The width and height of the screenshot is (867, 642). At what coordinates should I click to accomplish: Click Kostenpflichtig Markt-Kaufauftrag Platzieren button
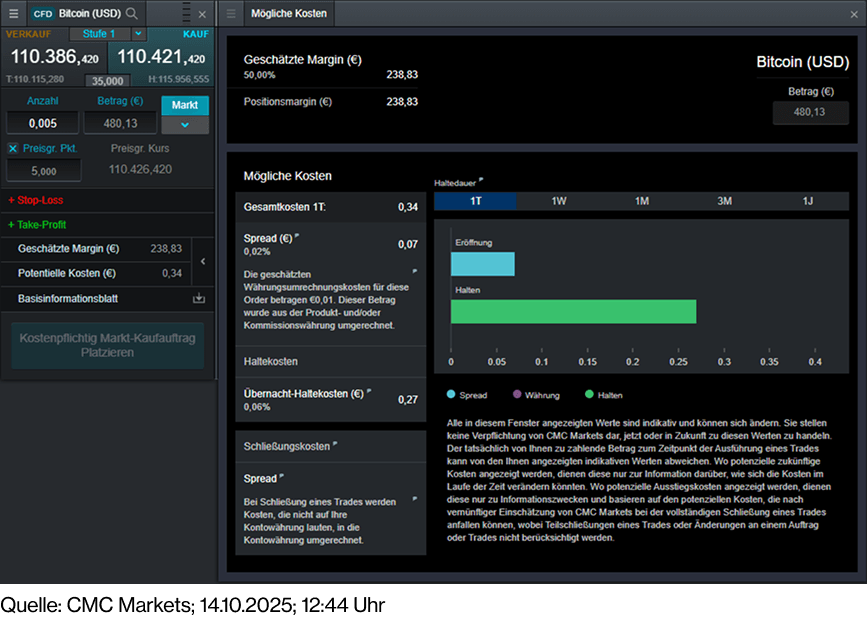click(107, 345)
